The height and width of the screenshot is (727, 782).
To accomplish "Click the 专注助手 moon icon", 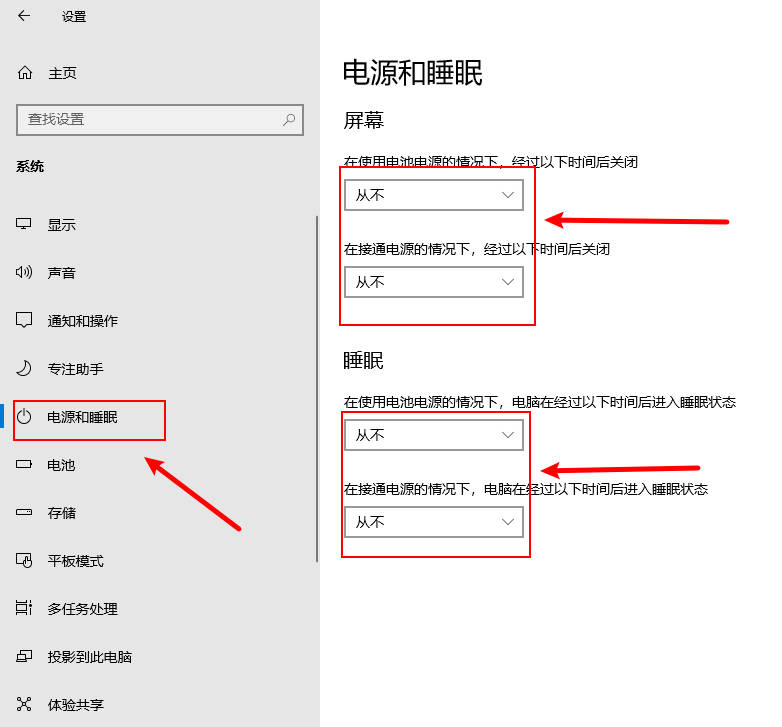I will point(23,368).
